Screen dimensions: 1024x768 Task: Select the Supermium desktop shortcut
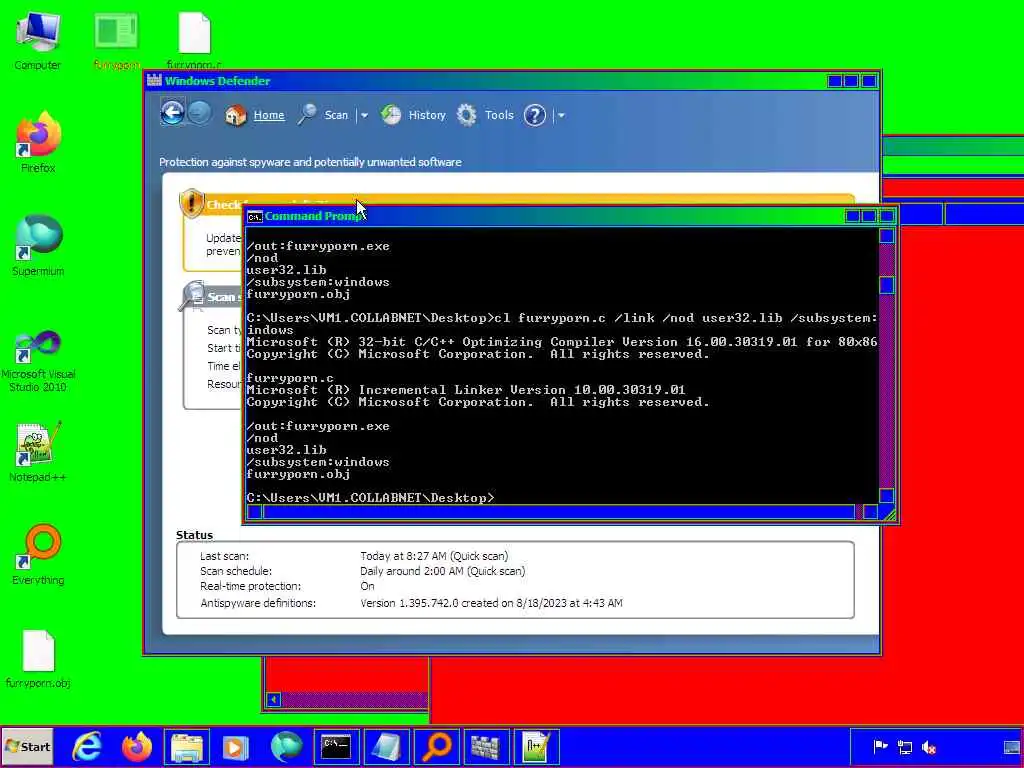click(x=38, y=246)
